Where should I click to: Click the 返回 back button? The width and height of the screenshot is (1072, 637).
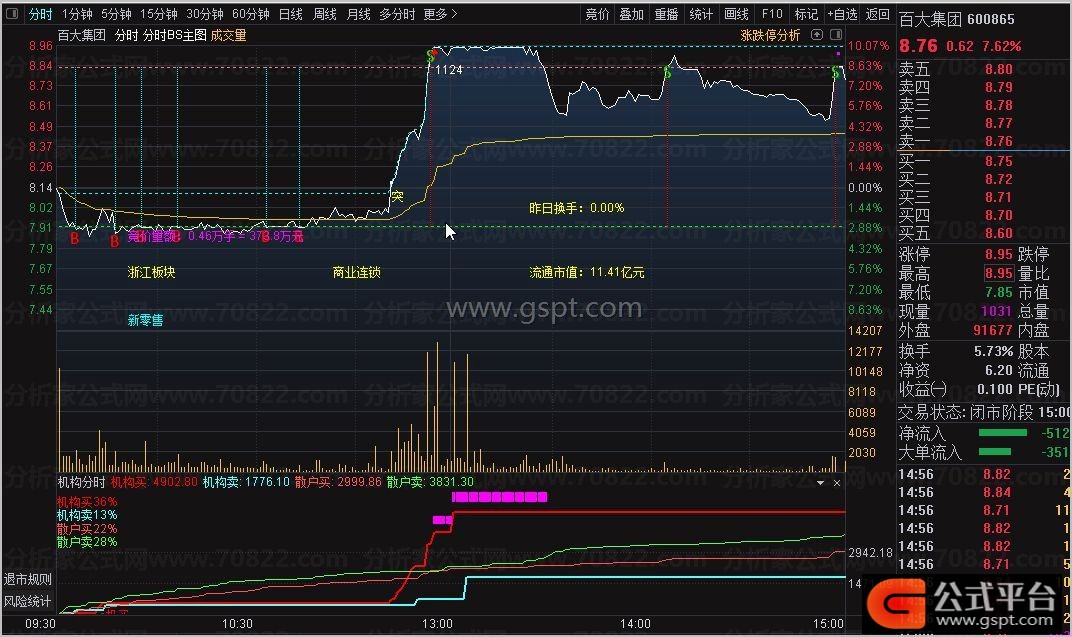pos(878,14)
